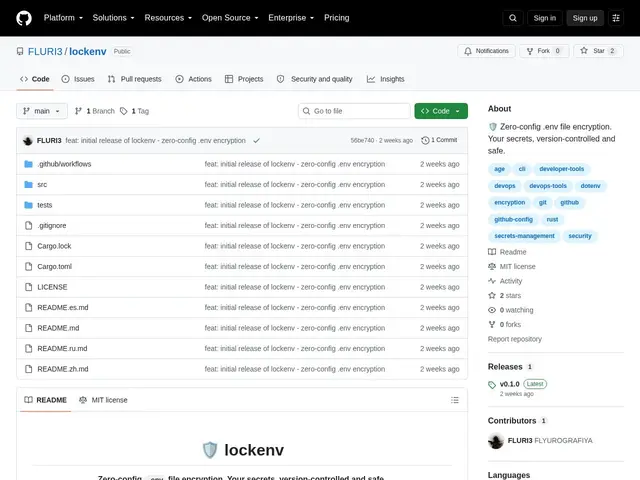640x480 pixels.
Task: Switch to the Issues tab
Action: (x=78, y=79)
